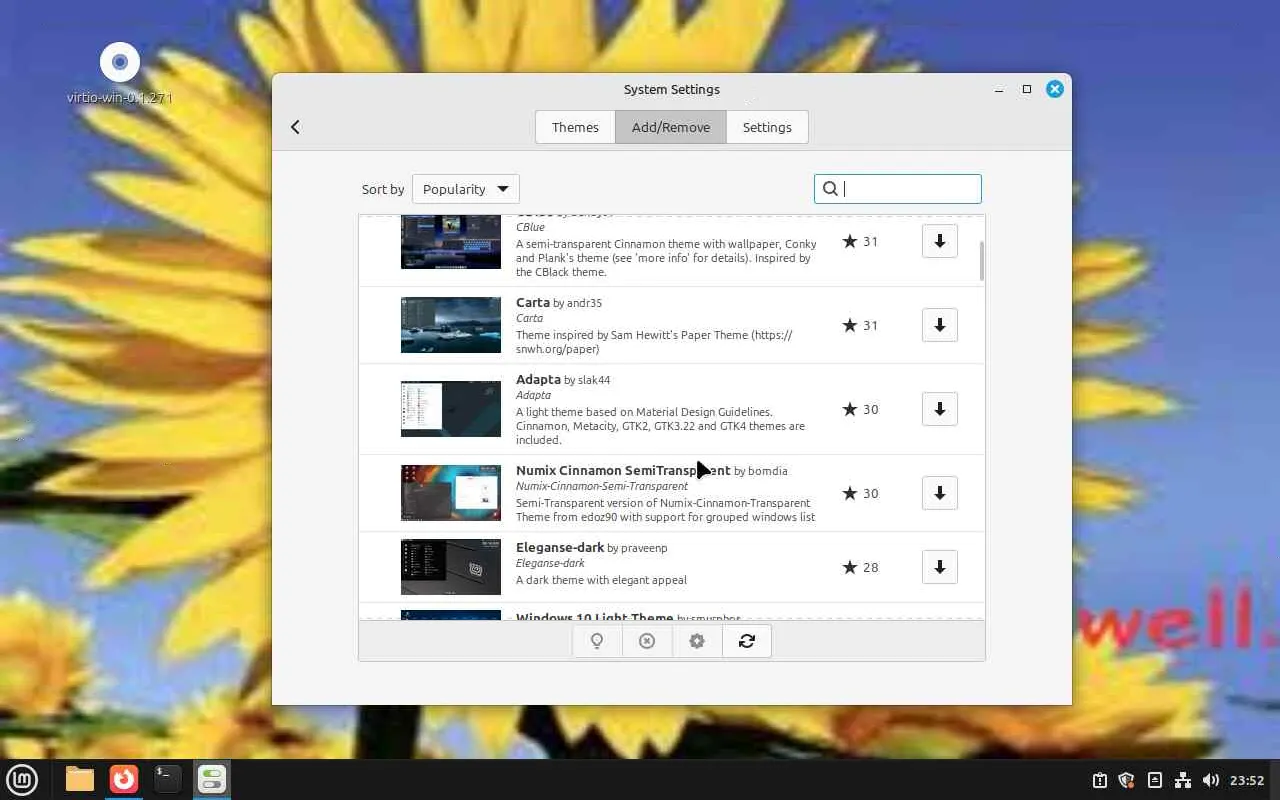
Task: Click the theme list scrollbar
Action: 982,261
